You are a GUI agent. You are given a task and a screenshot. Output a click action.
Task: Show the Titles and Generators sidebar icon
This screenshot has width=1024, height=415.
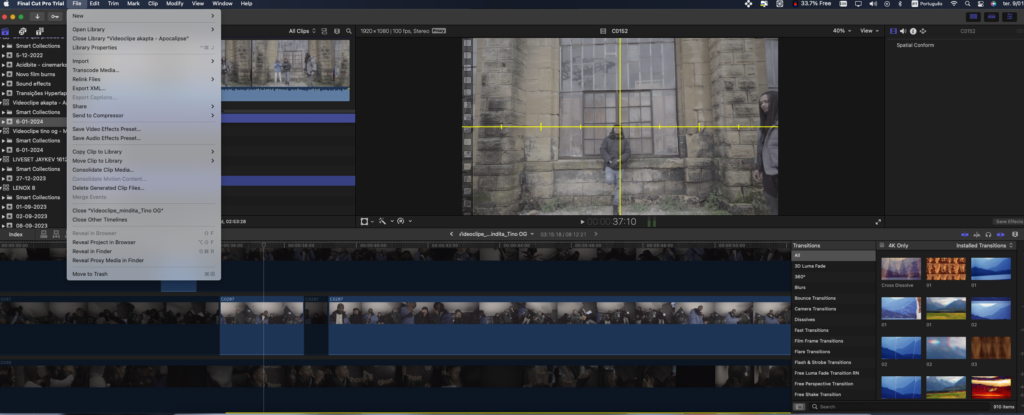pos(39,31)
